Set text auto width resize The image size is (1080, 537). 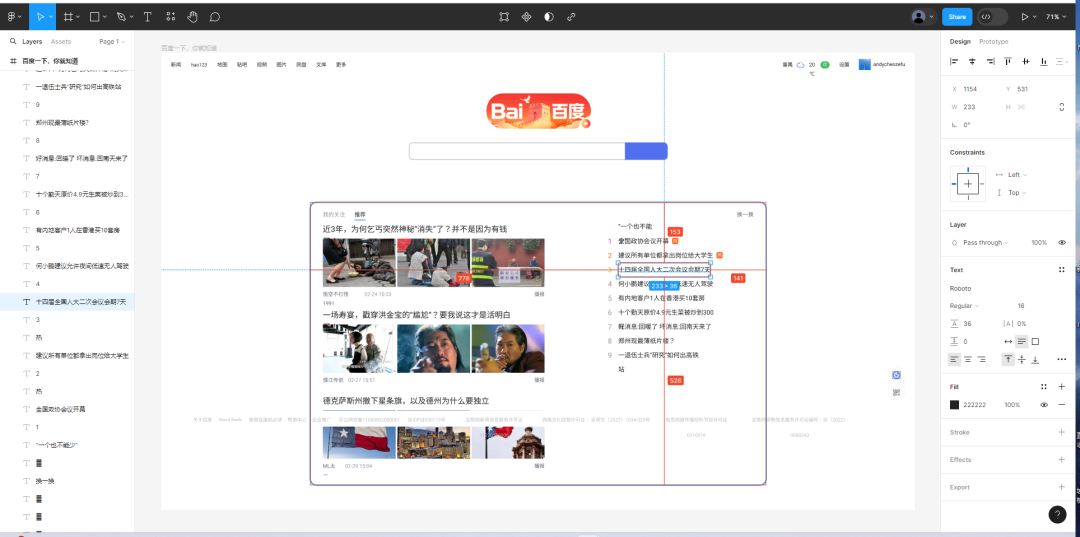pyautogui.click(x=1008, y=341)
